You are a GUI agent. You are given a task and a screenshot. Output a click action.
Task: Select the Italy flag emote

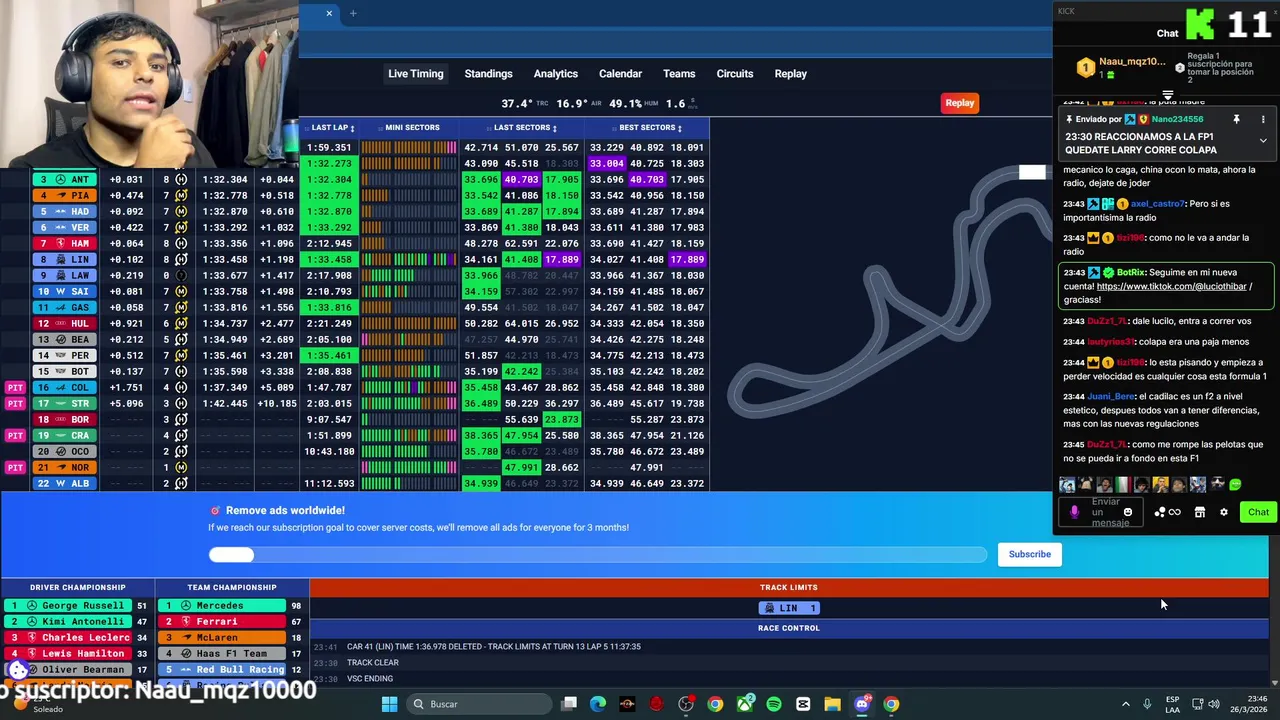1122,485
